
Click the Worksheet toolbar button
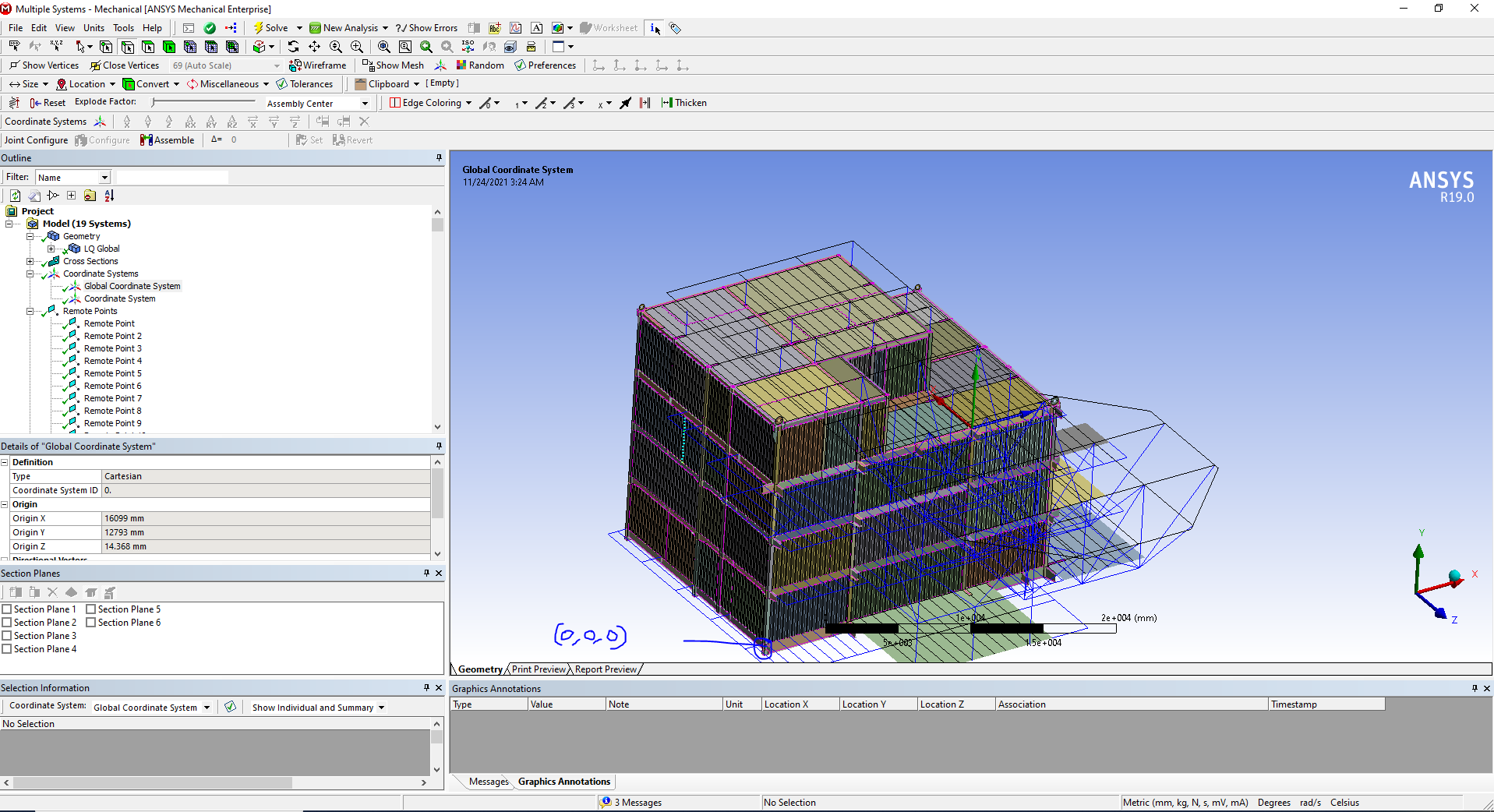coord(609,28)
